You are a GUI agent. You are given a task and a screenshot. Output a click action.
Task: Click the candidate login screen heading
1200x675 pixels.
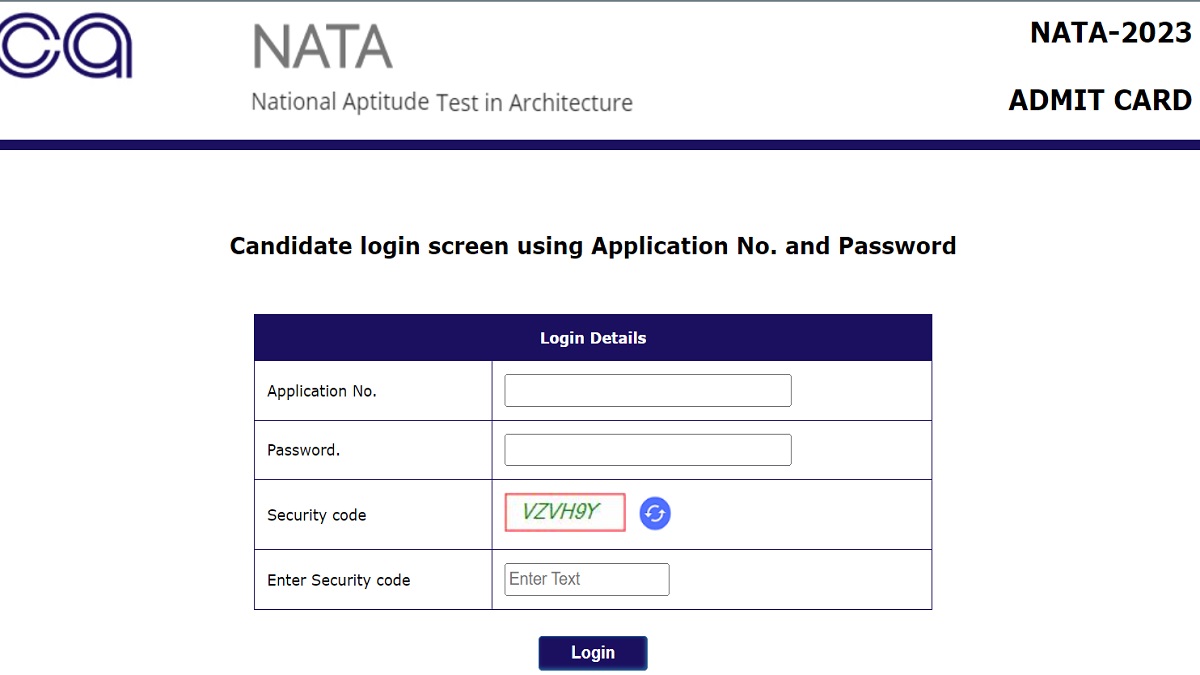tap(593, 246)
